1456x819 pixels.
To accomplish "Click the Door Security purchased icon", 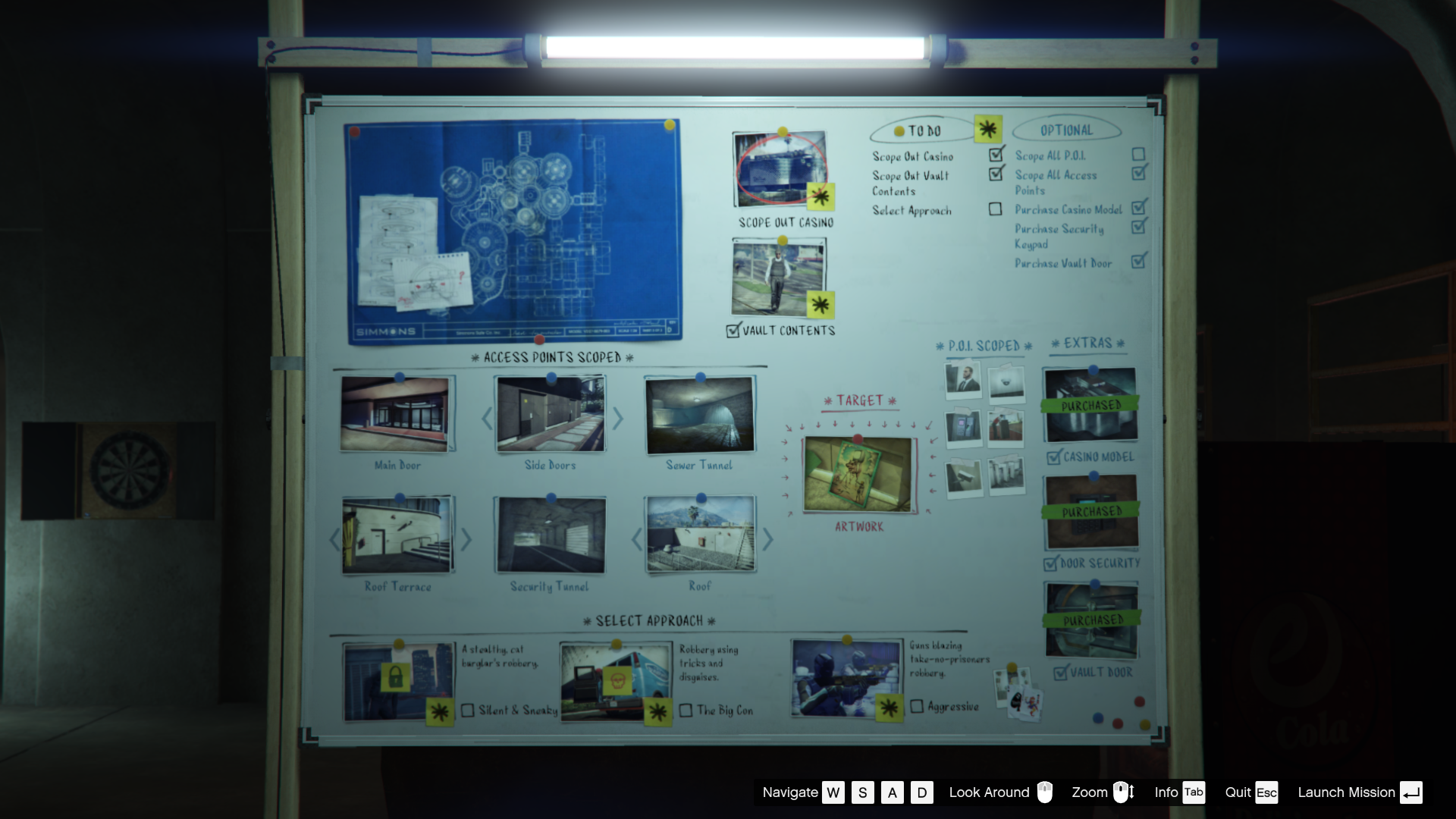I will pyautogui.click(x=1090, y=512).
